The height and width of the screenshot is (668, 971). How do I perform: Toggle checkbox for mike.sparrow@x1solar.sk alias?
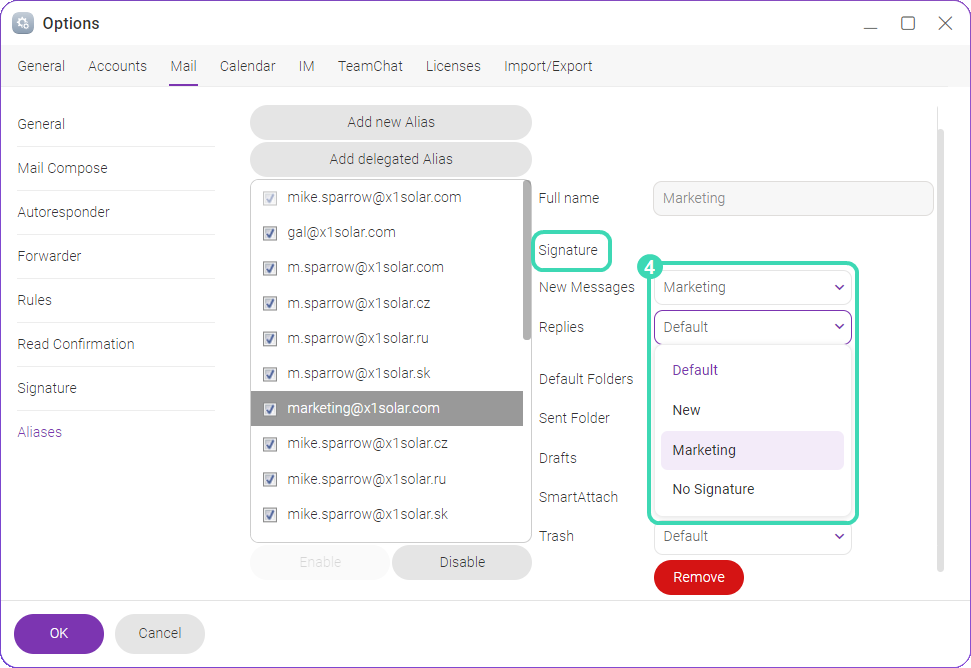[270, 514]
